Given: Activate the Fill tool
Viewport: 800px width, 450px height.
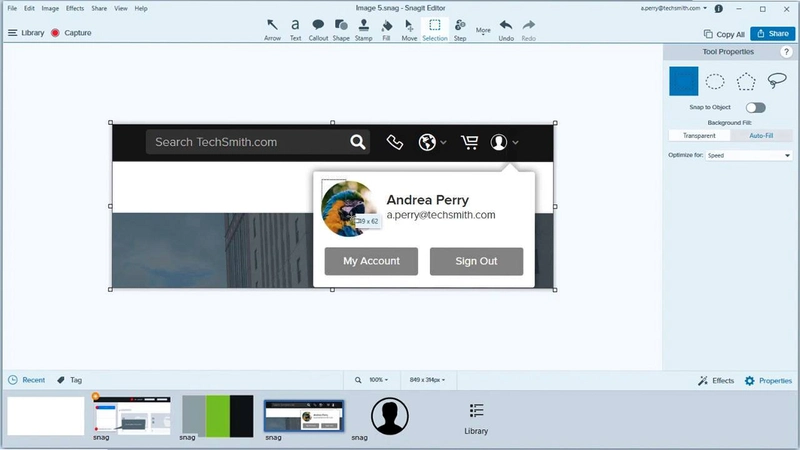Looking at the screenshot, I should point(386,30).
